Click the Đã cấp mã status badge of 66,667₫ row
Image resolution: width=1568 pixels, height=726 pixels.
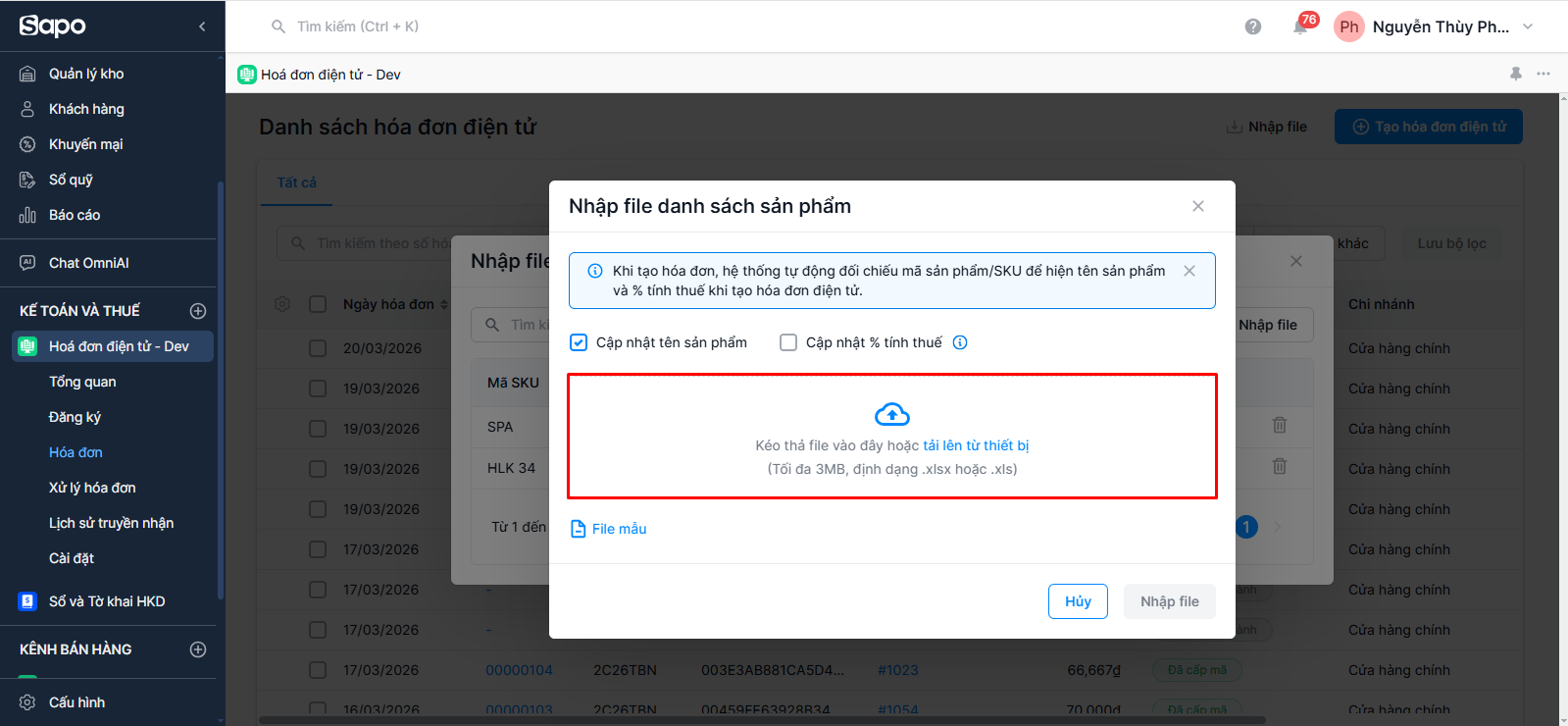(1197, 670)
